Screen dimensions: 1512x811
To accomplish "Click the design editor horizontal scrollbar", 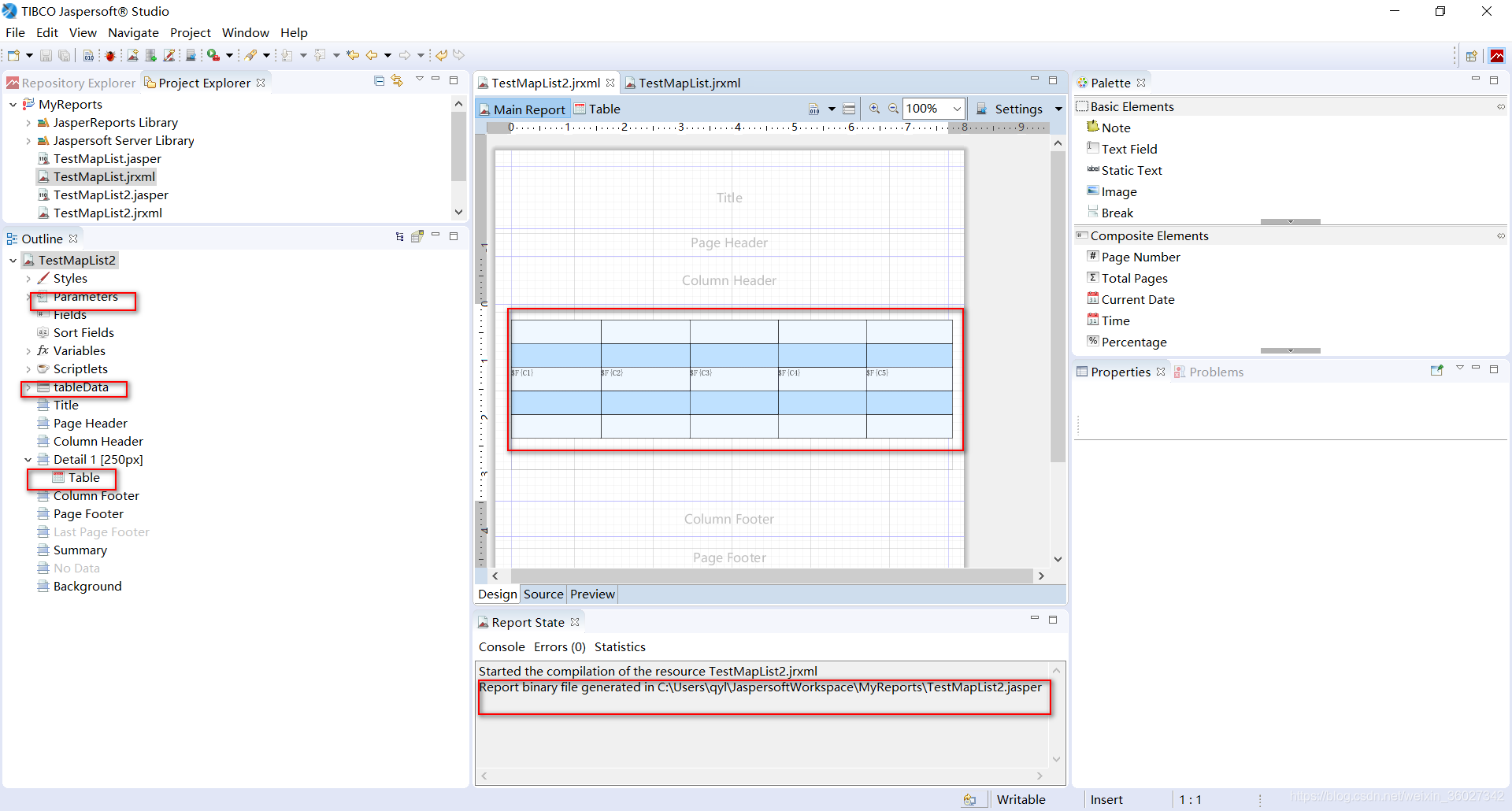I will coord(772,576).
